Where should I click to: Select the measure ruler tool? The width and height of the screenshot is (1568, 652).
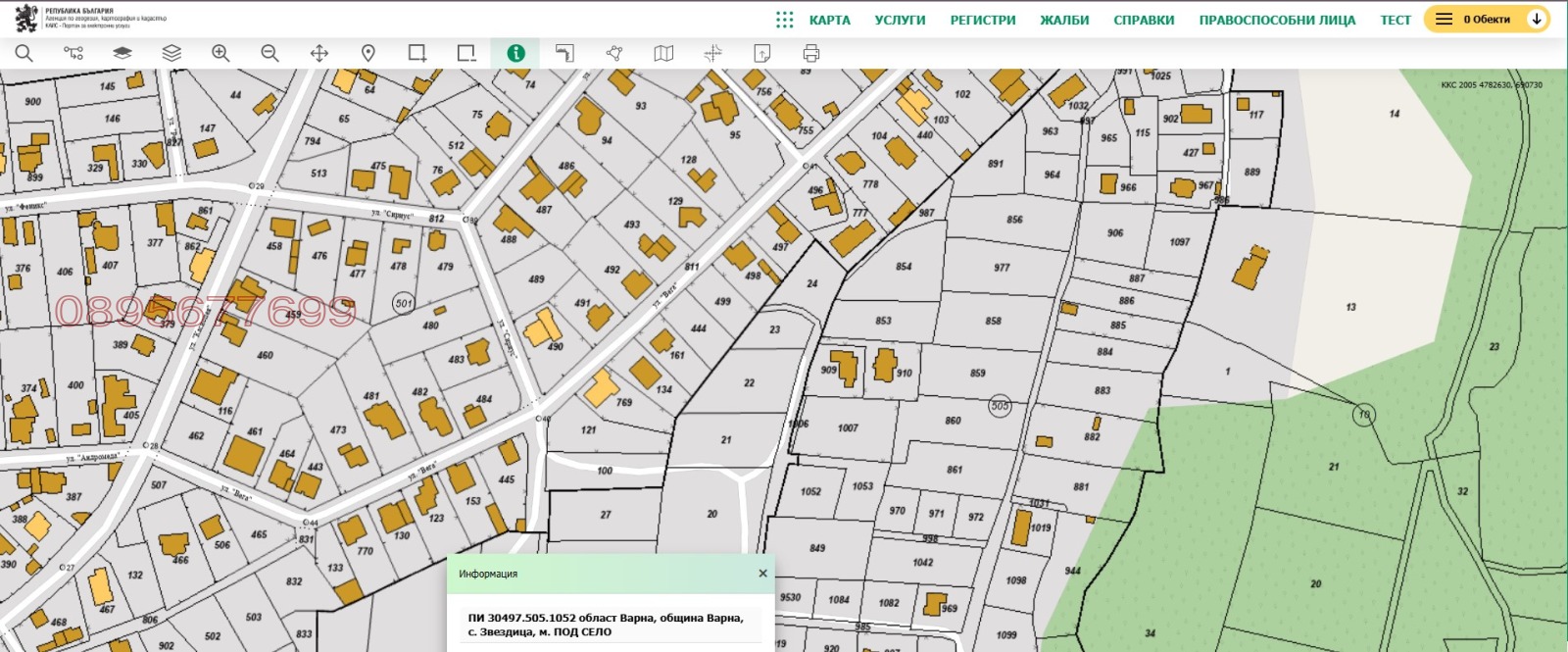564,54
